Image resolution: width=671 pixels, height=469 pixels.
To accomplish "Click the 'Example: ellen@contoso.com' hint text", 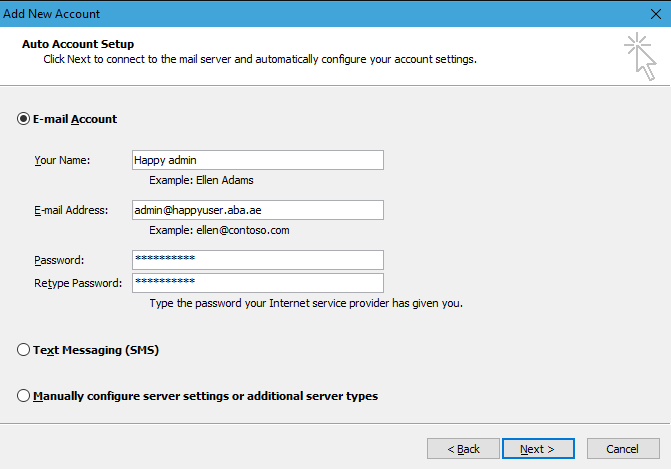I will pyautogui.click(x=219, y=230).
